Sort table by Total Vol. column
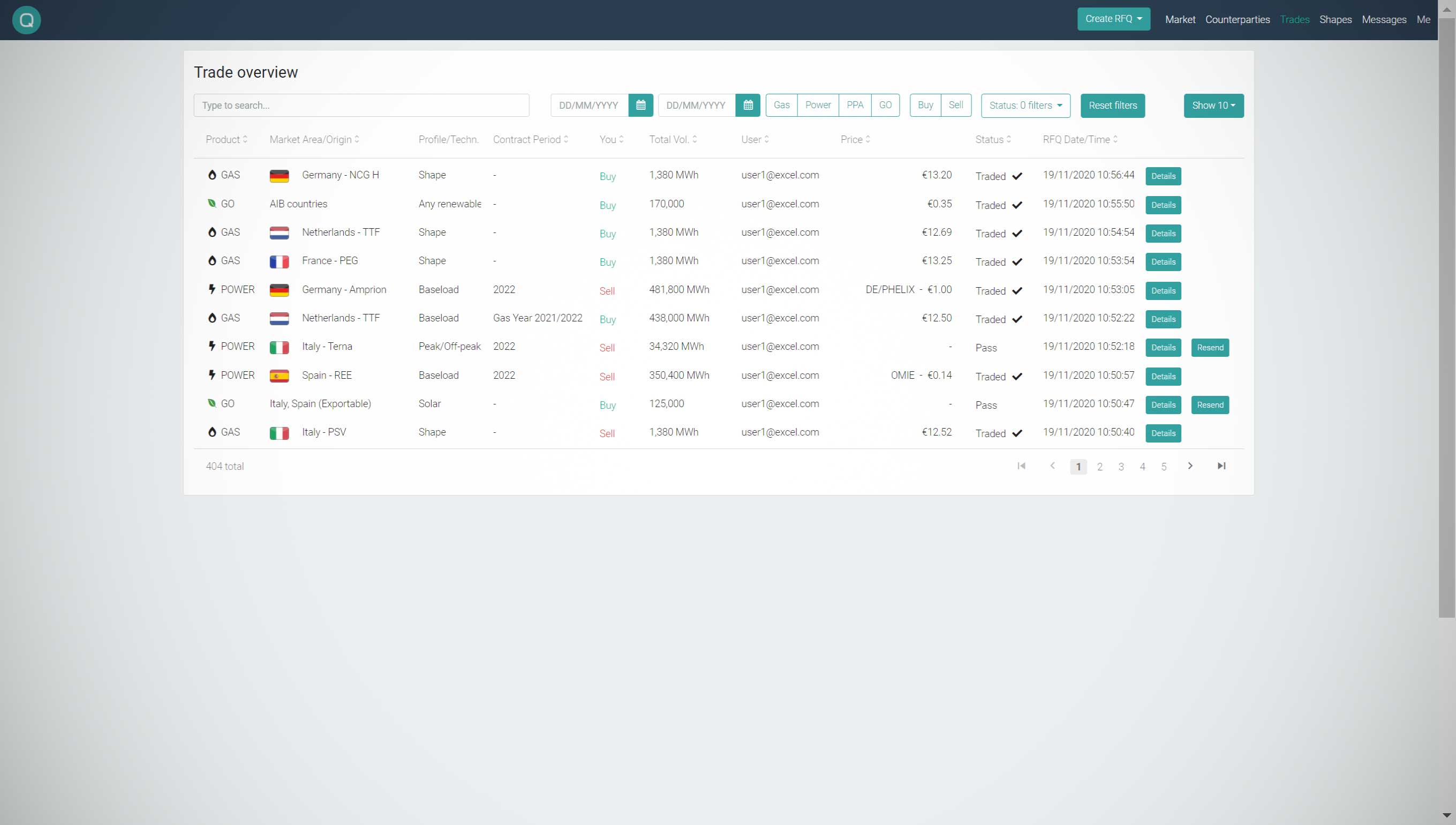Image resolution: width=1456 pixels, height=825 pixels. pos(673,140)
